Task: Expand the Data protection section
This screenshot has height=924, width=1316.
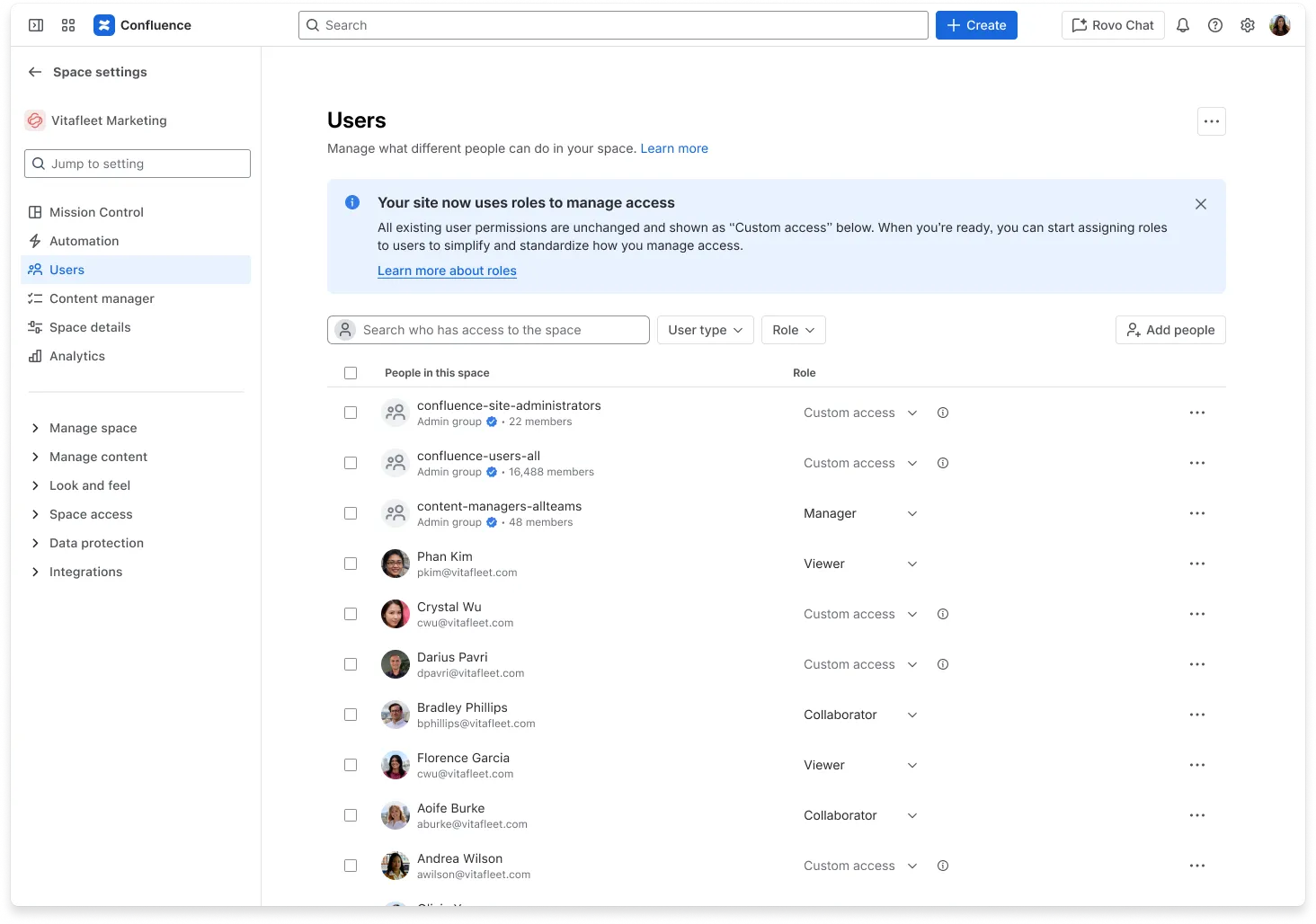Action: click(136, 543)
